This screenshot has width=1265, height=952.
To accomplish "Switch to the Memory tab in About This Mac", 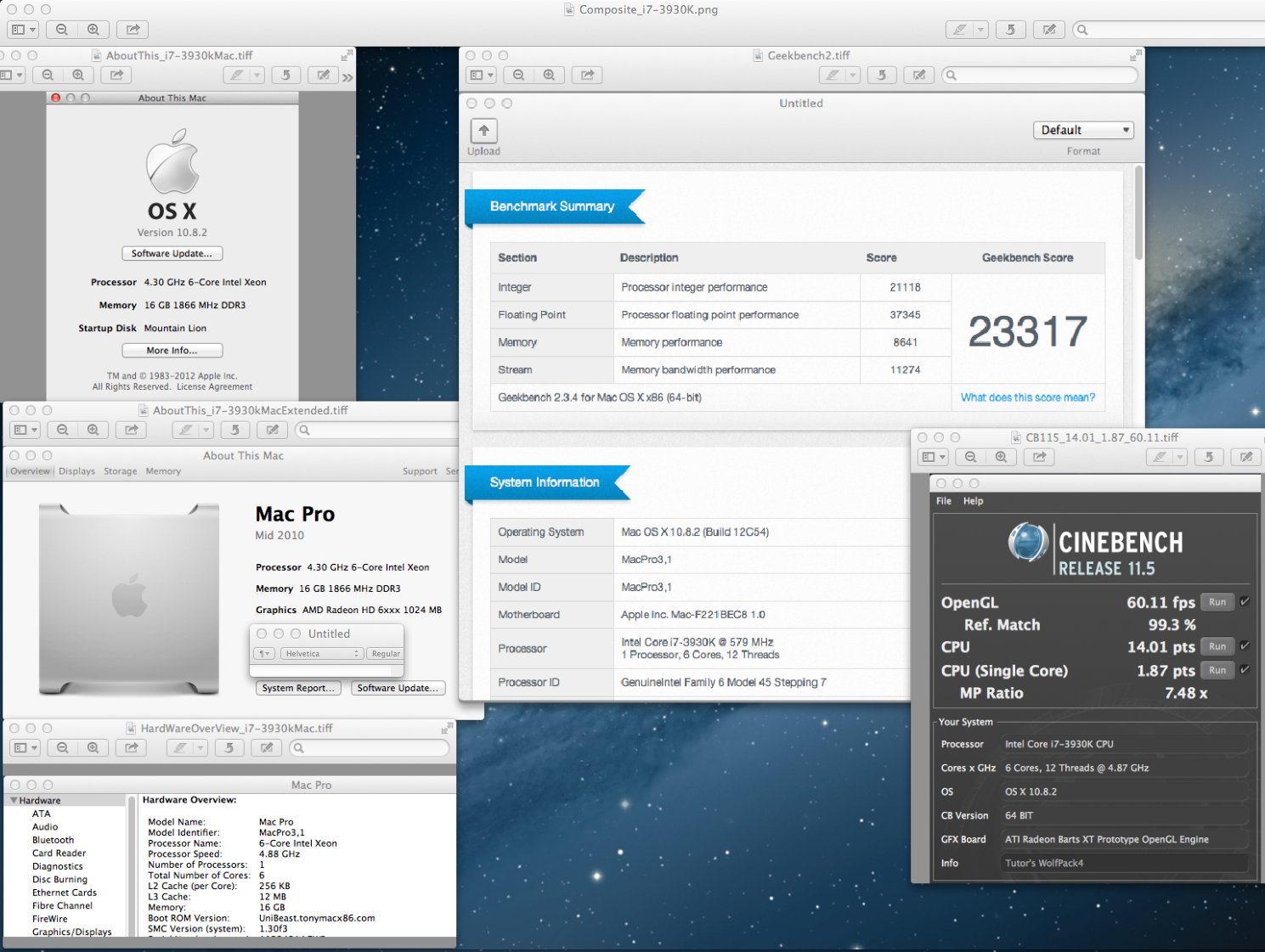I will pos(163,471).
